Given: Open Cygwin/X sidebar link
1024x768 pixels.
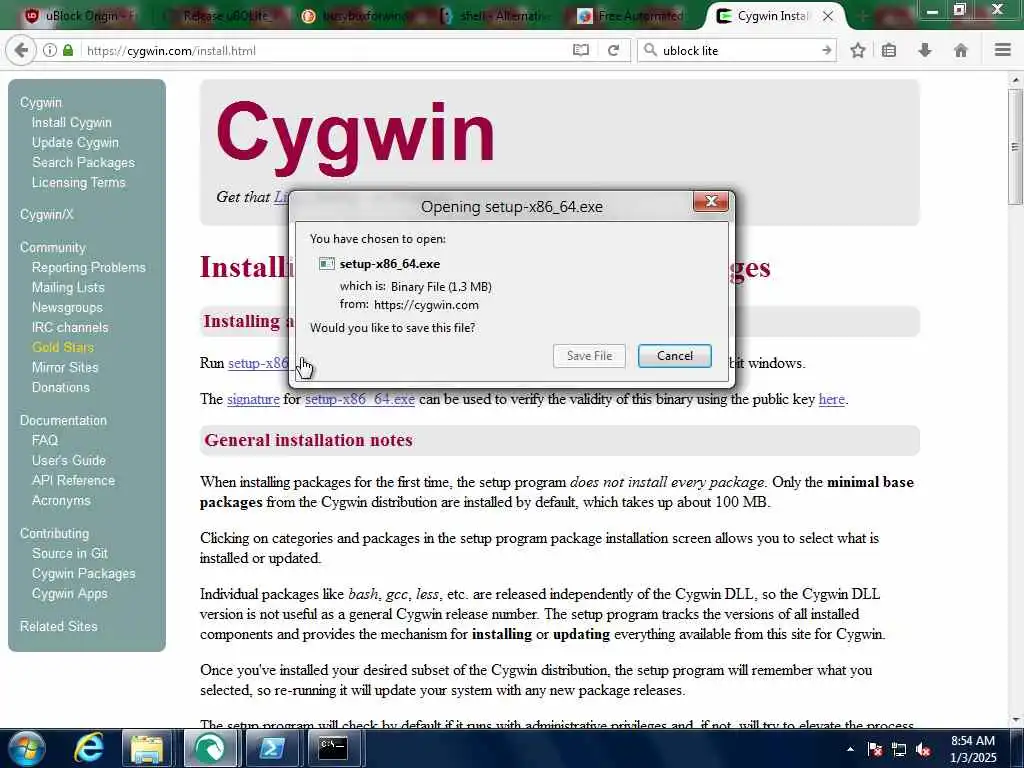Looking at the screenshot, I should [x=46, y=214].
